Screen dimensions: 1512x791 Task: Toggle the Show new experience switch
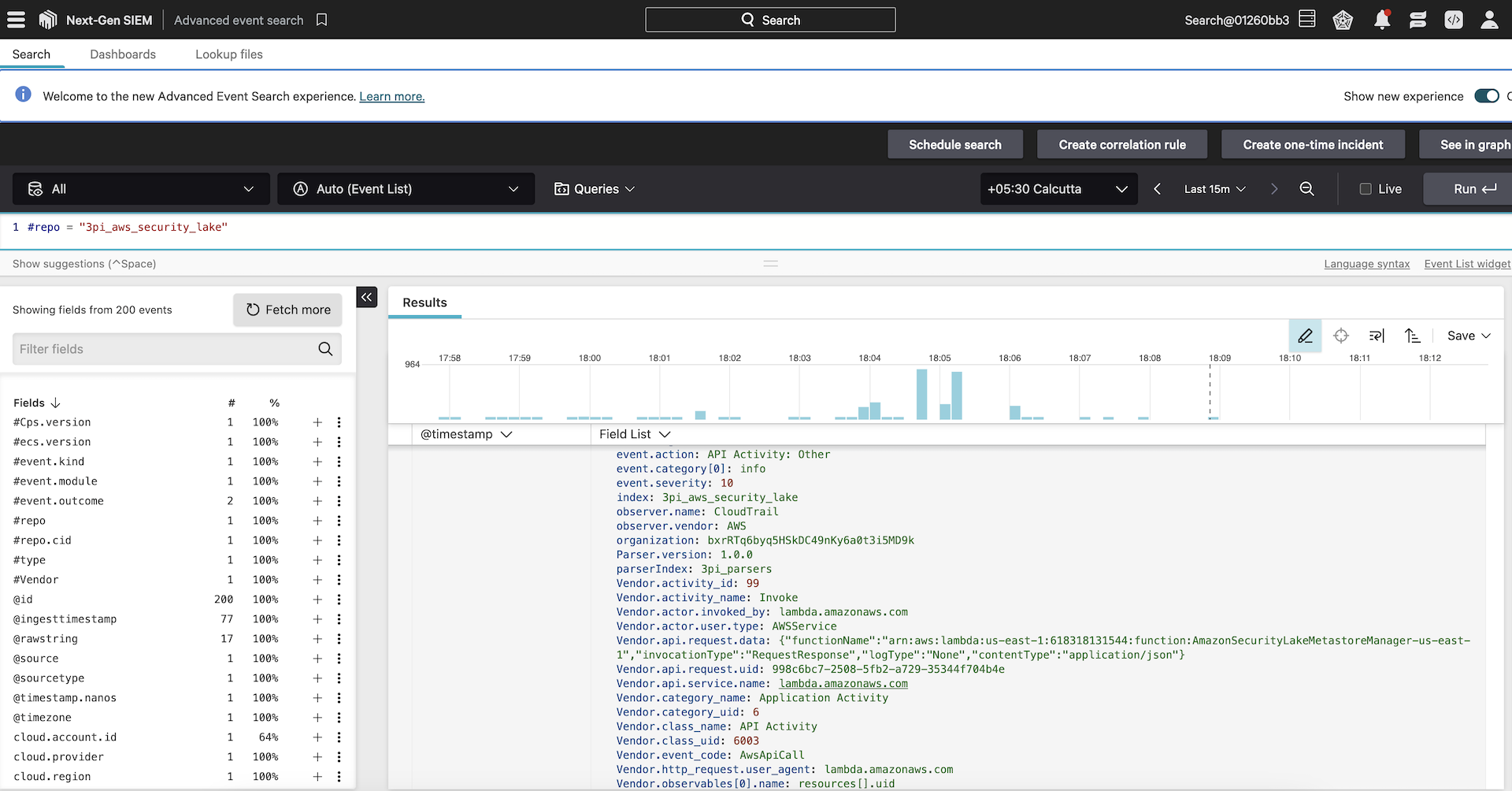1486,96
